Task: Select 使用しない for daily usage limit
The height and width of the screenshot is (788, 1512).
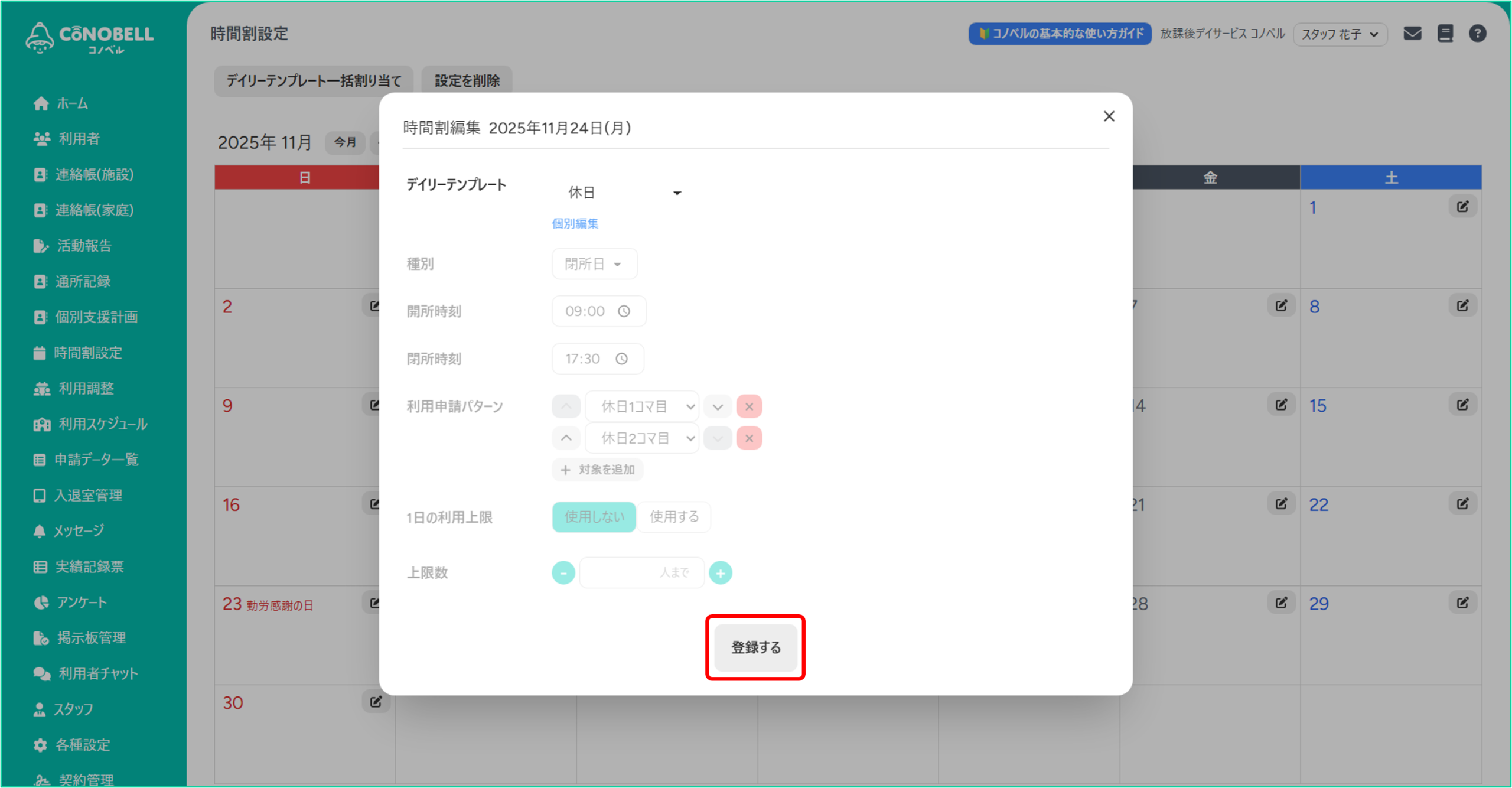Action: point(594,517)
